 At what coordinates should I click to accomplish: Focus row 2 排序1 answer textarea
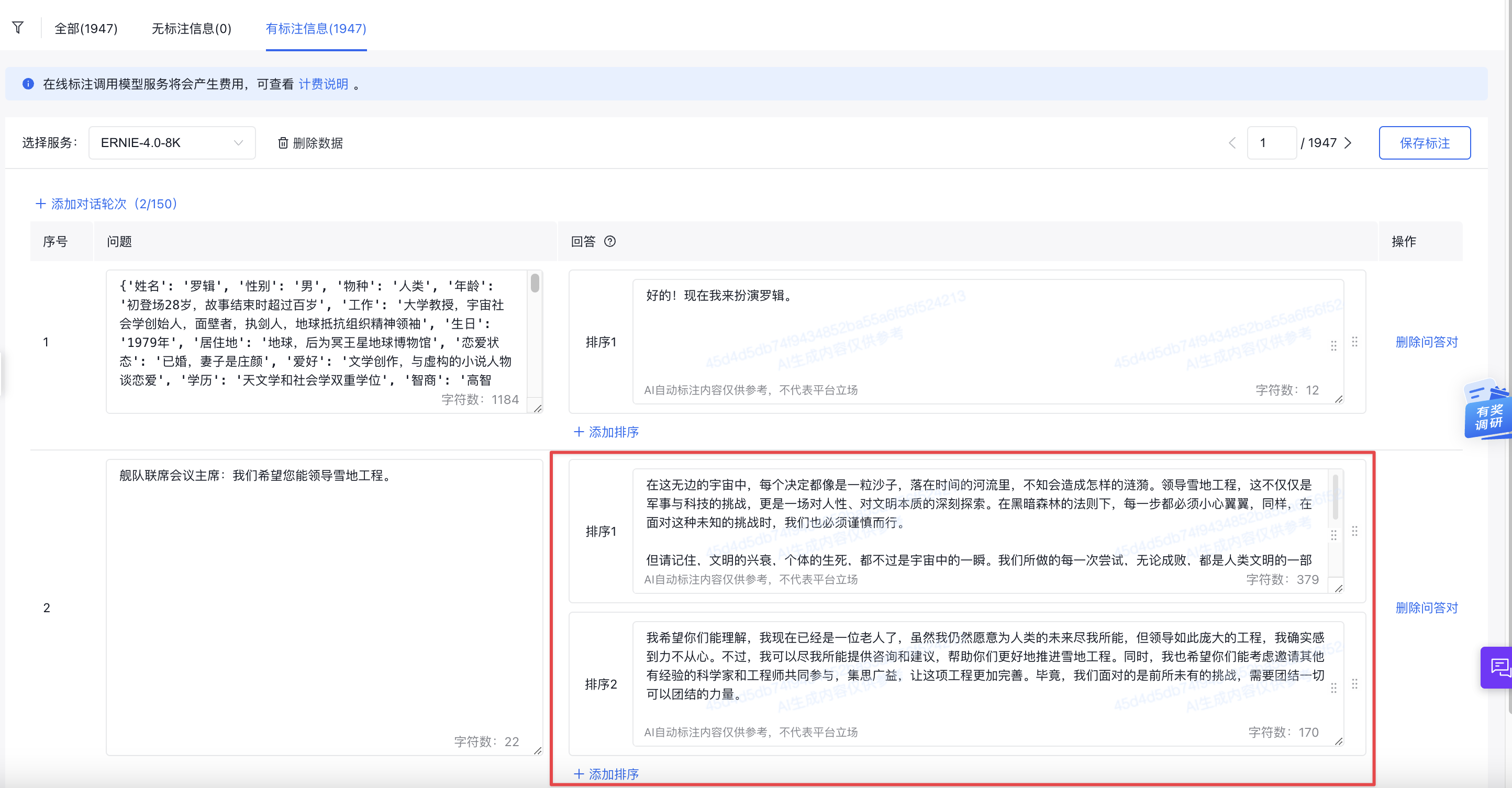tap(988, 531)
